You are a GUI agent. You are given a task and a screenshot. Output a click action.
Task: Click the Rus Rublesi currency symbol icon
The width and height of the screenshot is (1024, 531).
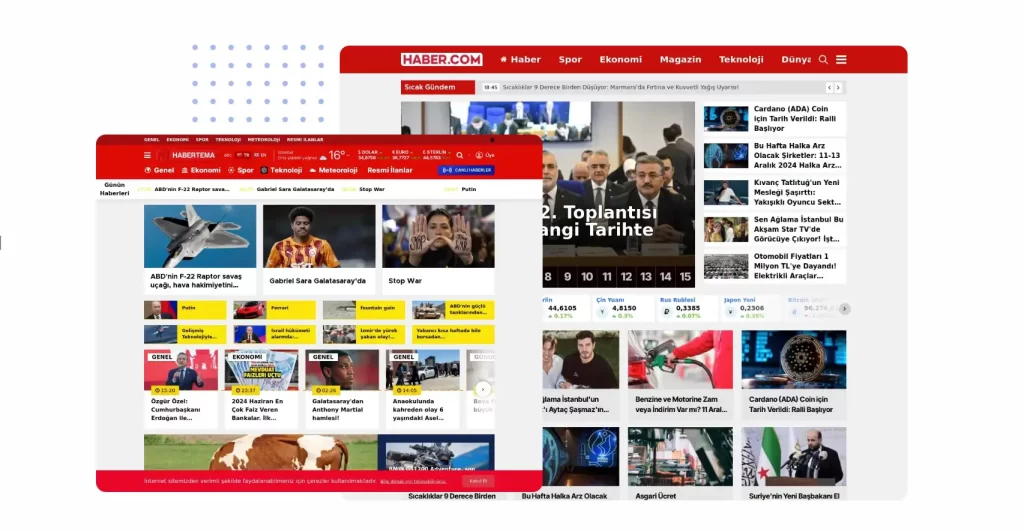pyautogui.click(x=667, y=312)
